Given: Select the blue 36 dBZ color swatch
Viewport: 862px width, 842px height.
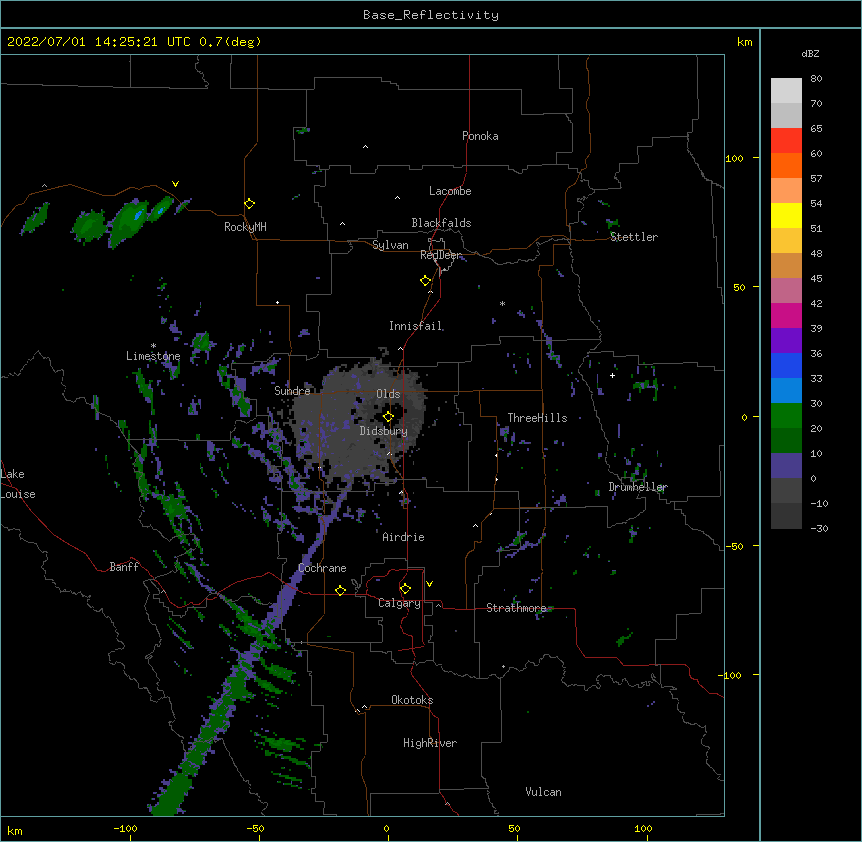Looking at the screenshot, I should [786, 365].
